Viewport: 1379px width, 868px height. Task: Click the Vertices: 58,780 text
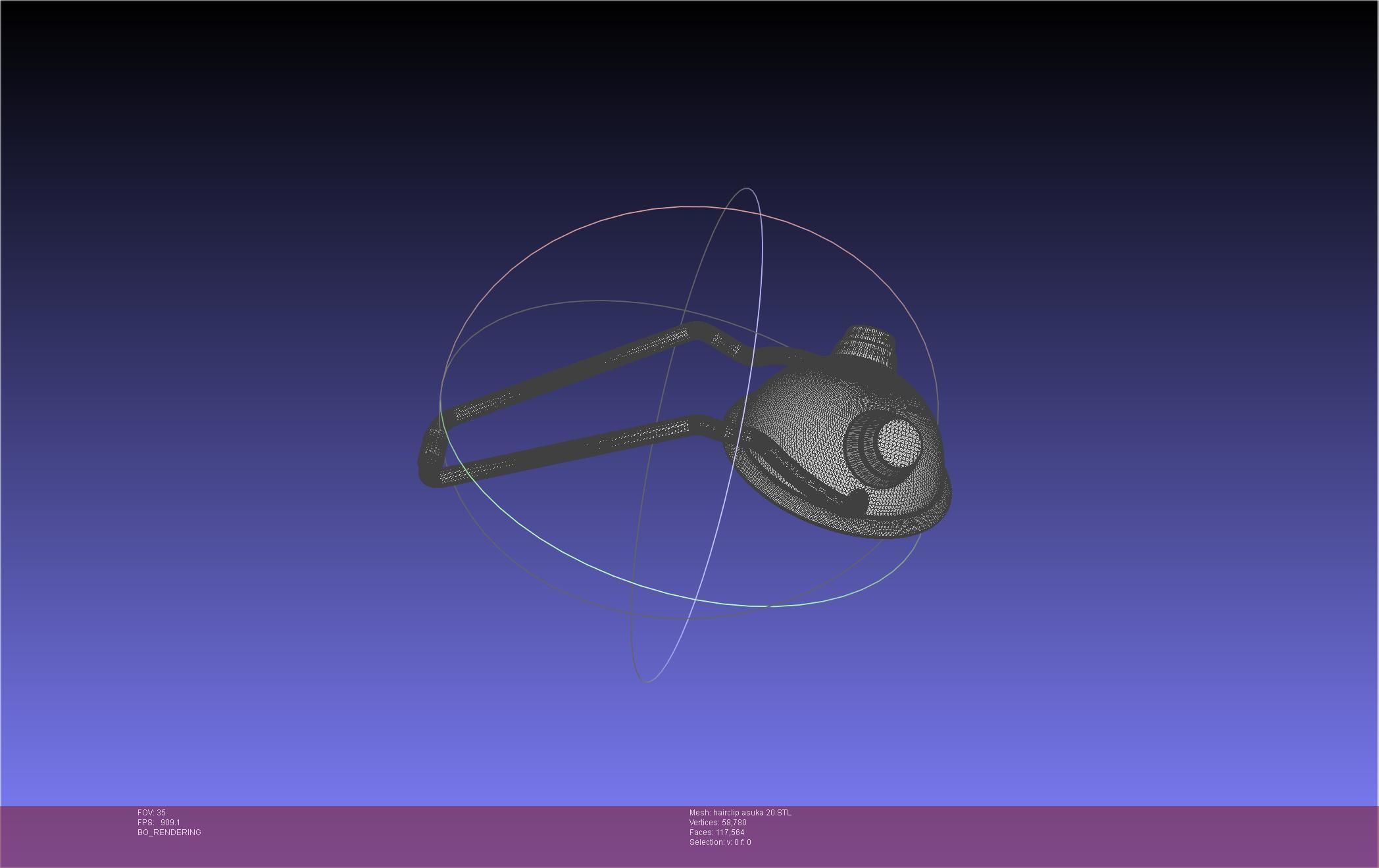coord(718,823)
